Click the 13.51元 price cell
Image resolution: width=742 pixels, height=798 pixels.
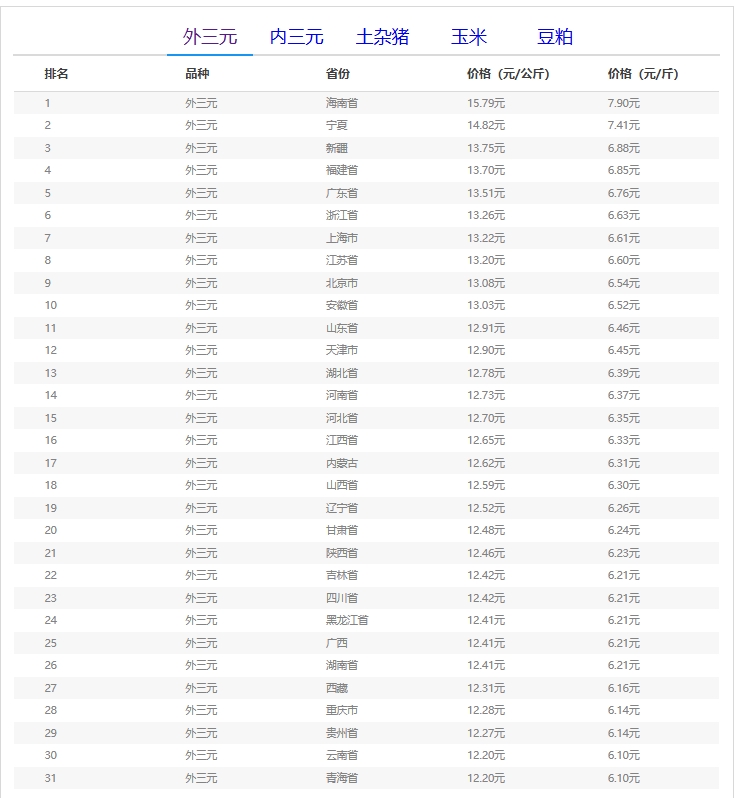pos(486,193)
